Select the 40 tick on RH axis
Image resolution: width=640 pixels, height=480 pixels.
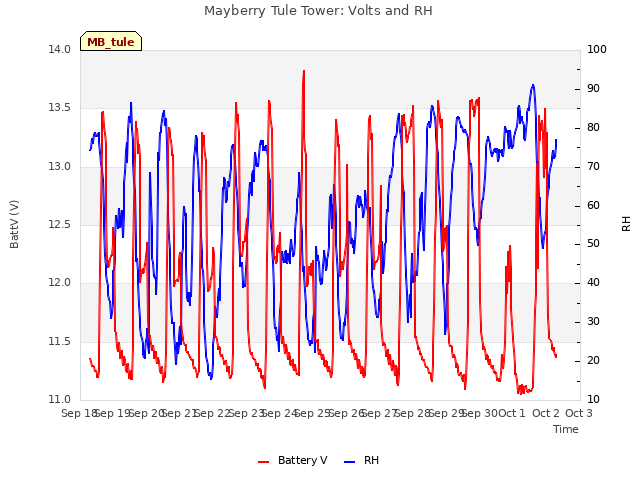coord(593,283)
